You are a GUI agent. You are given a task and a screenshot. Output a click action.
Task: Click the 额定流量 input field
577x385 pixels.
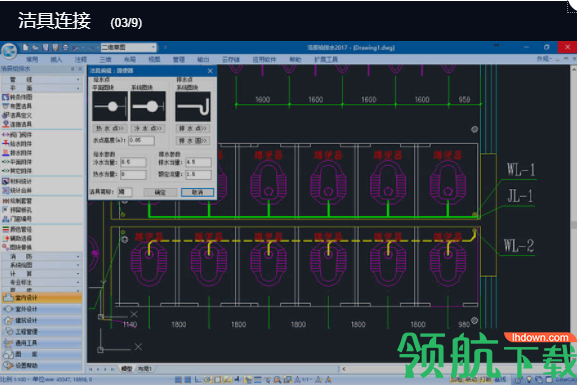pos(199,174)
